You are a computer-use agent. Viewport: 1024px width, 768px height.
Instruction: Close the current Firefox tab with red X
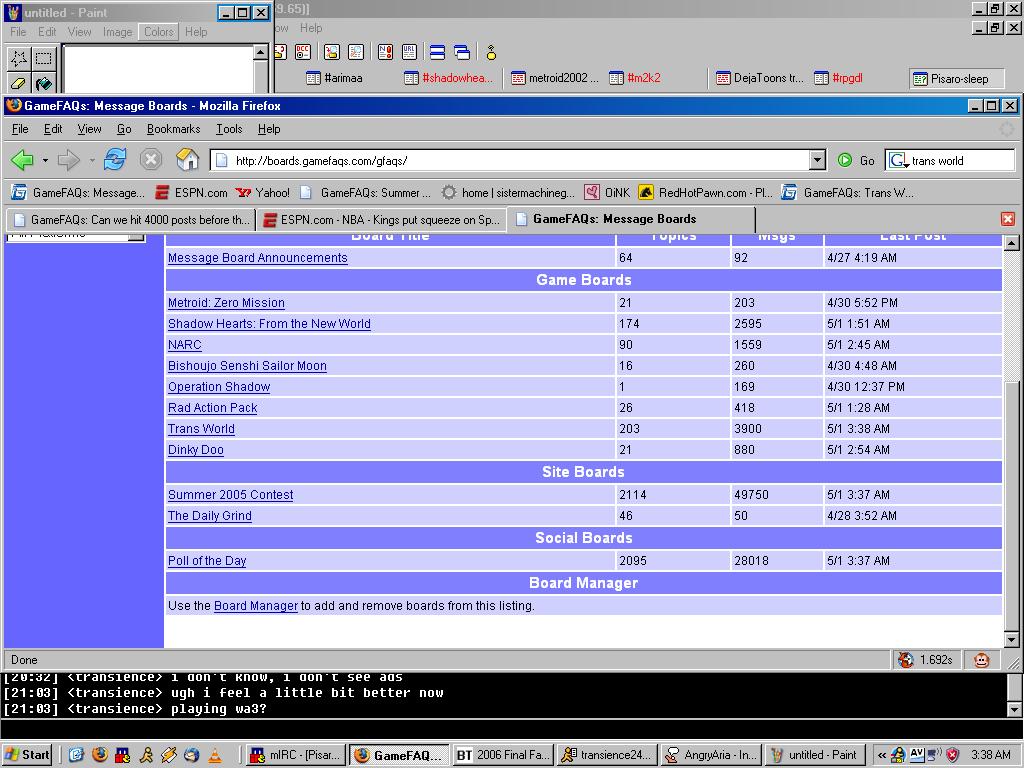(x=1007, y=219)
